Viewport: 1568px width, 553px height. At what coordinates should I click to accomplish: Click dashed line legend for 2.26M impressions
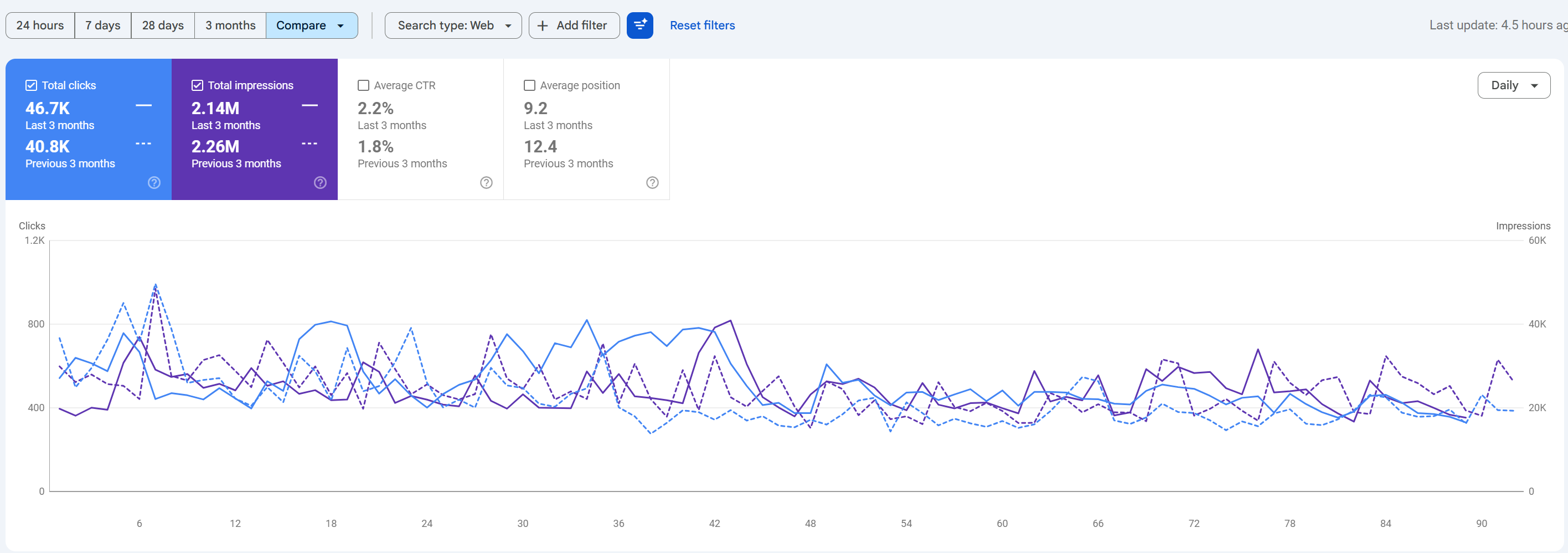310,144
